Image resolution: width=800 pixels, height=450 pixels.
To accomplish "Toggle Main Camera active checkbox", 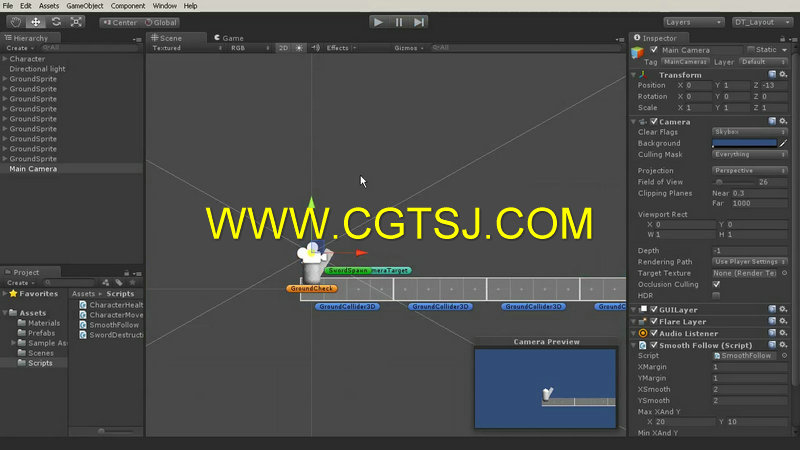I will (654, 50).
